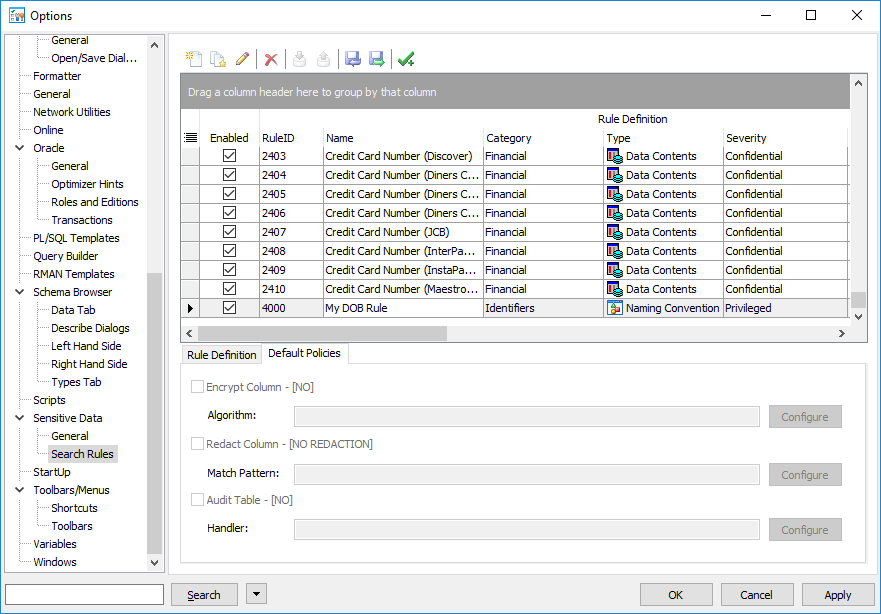Click Data Contents icon in row 2406

615,213
